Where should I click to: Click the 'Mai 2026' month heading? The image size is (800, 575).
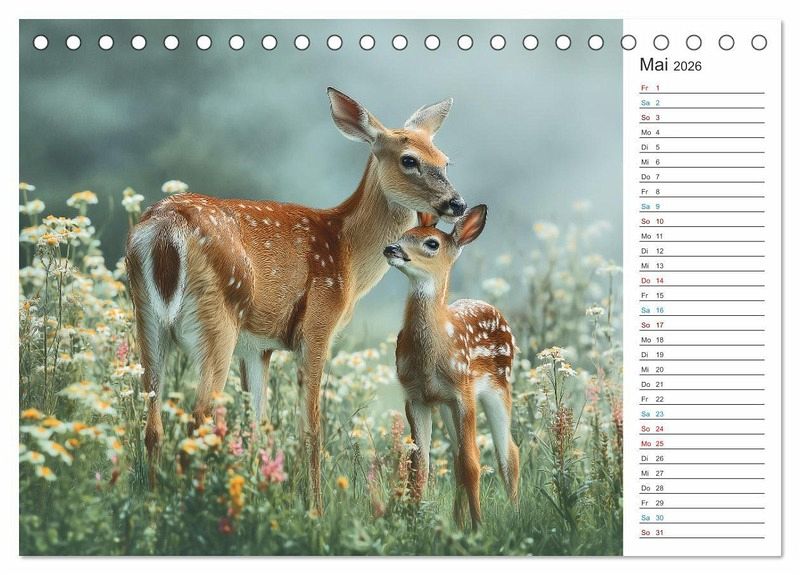(670, 65)
